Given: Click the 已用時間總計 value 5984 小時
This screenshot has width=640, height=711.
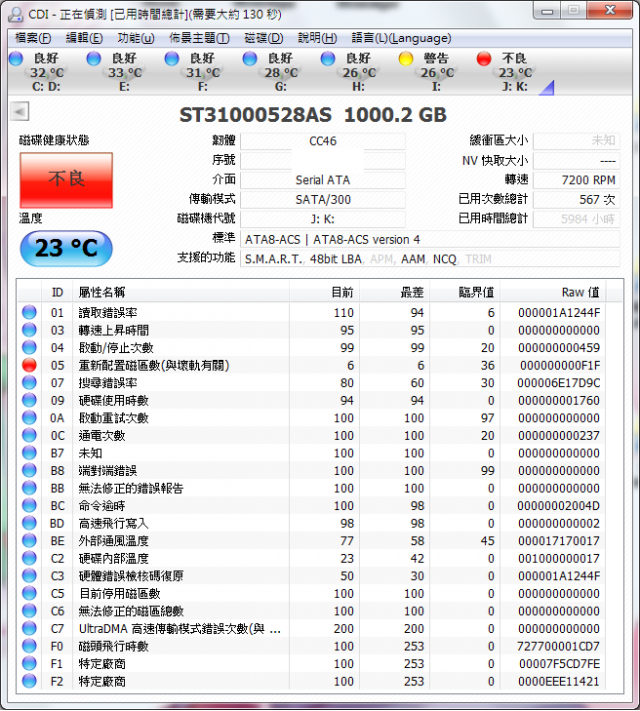Looking at the screenshot, I should [x=576, y=219].
